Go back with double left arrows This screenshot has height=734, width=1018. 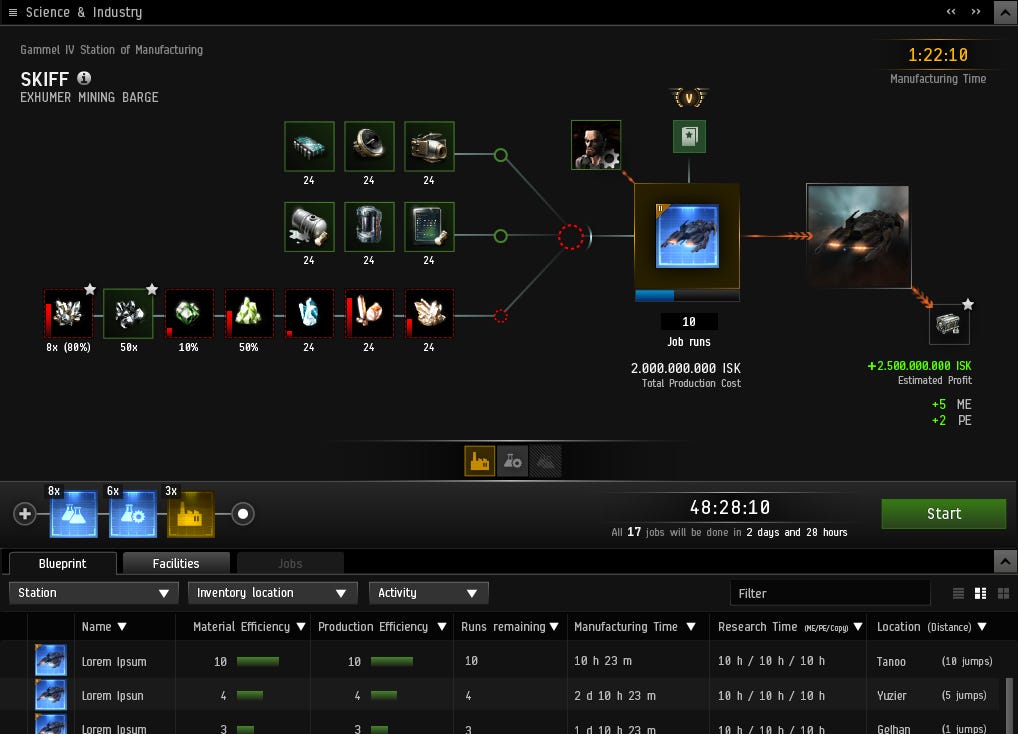[x=950, y=12]
